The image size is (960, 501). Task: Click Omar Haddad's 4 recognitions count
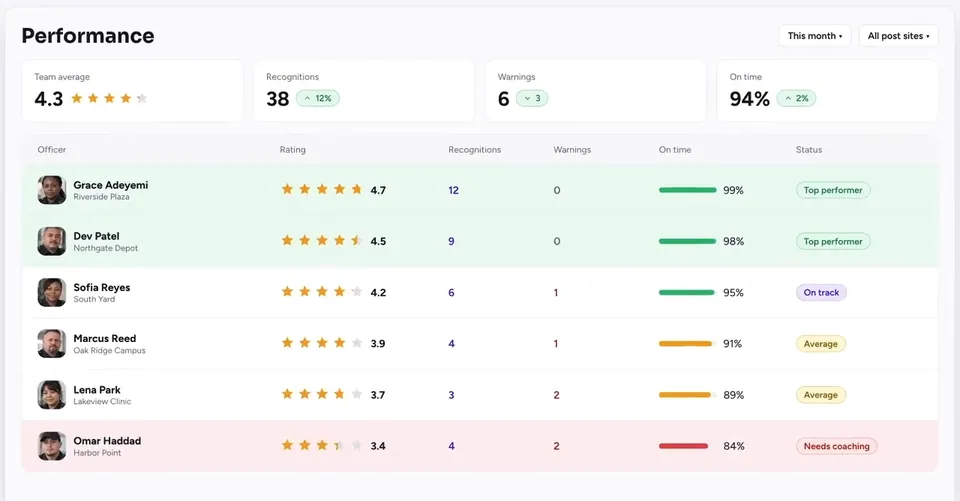click(451, 446)
